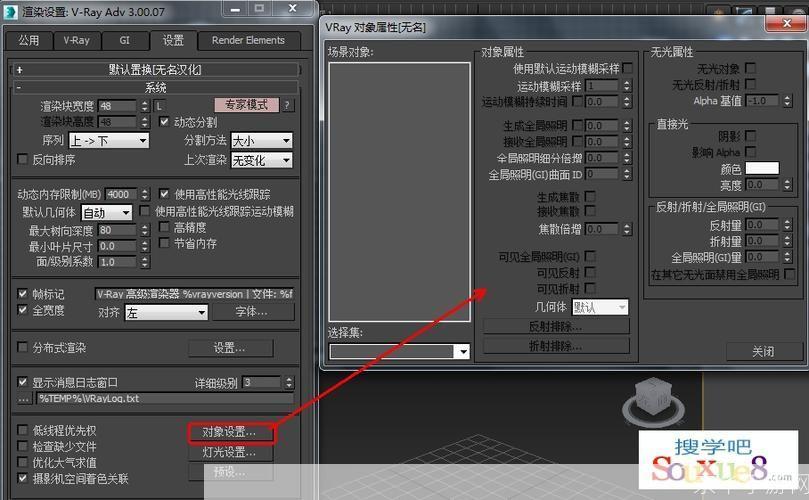The image size is (809, 500).
Task: Click the 对象设置... button
Action: (231, 432)
